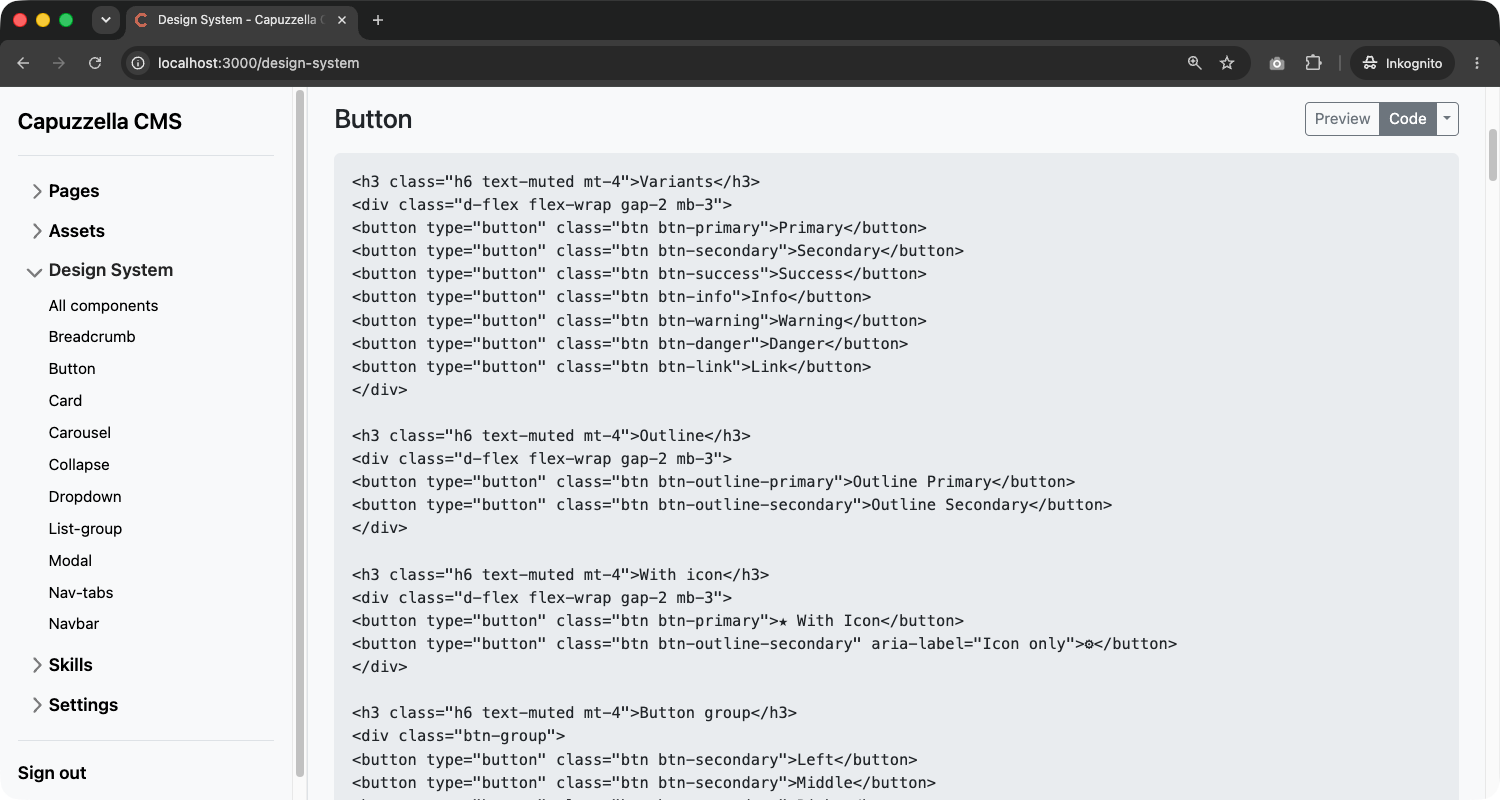Click the 'With Icon' button code line
The width and height of the screenshot is (1500, 800).
[658, 621]
